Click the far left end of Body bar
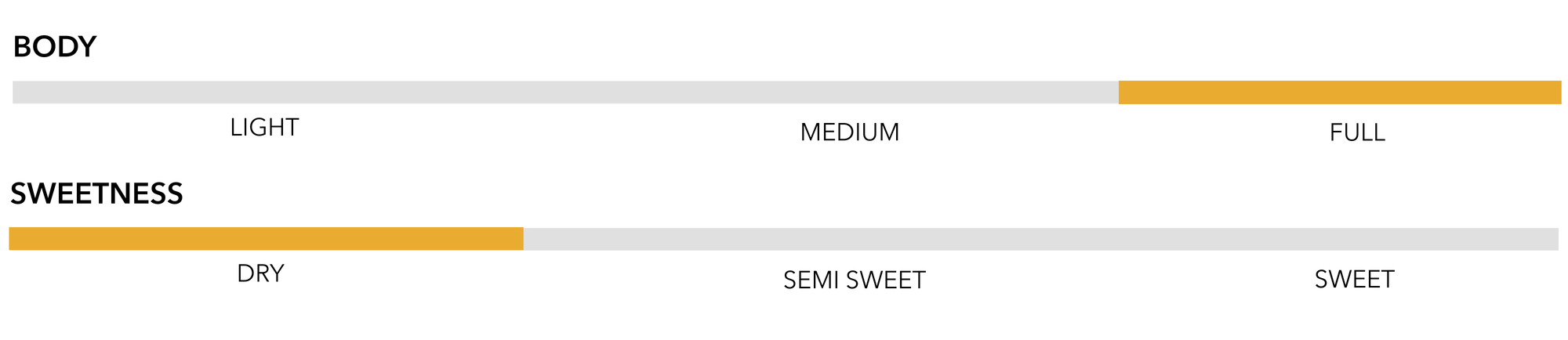This screenshot has height=340, width=1568. pos(15,92)
